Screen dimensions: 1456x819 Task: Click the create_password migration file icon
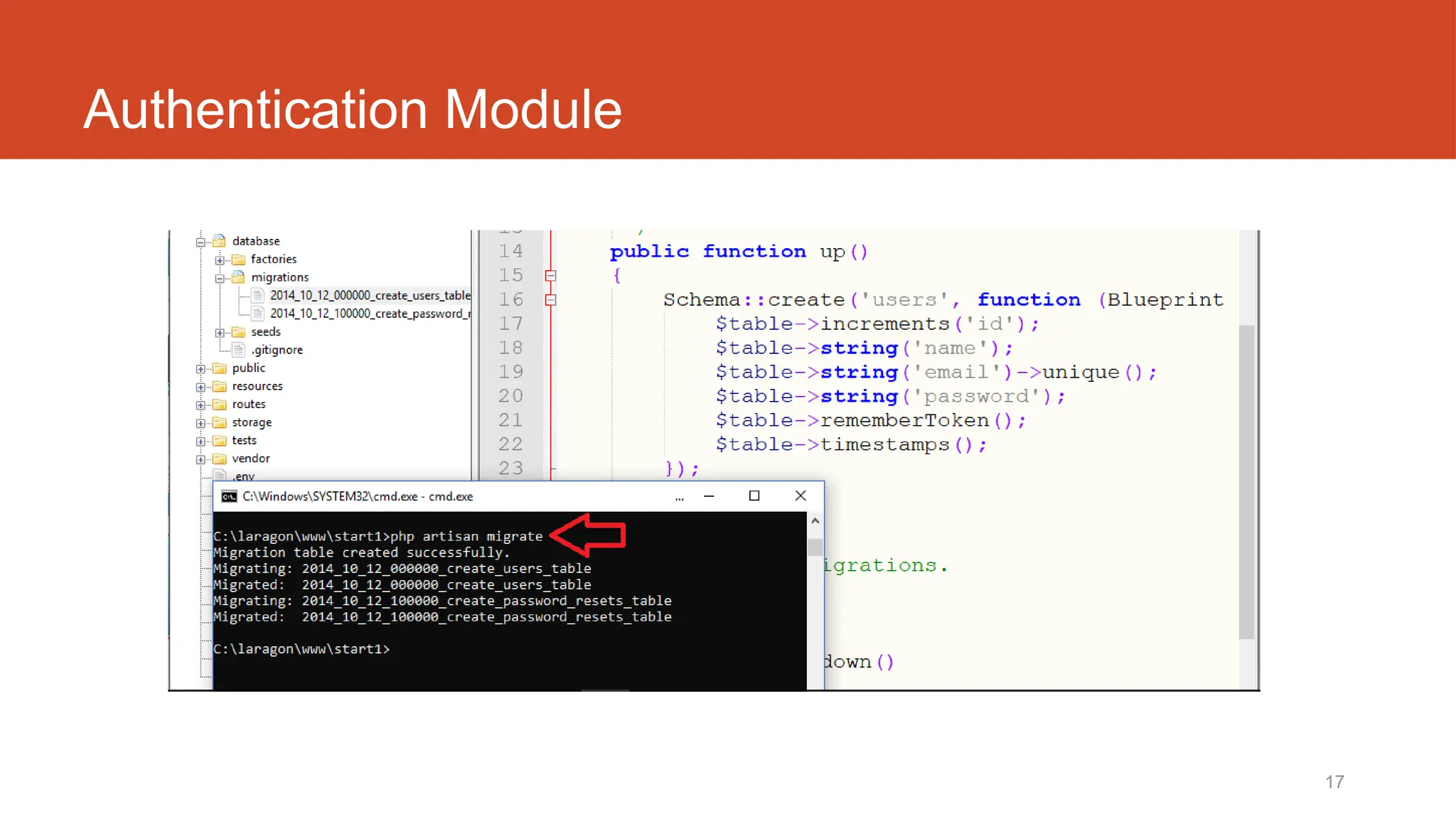tap(258, 314)
